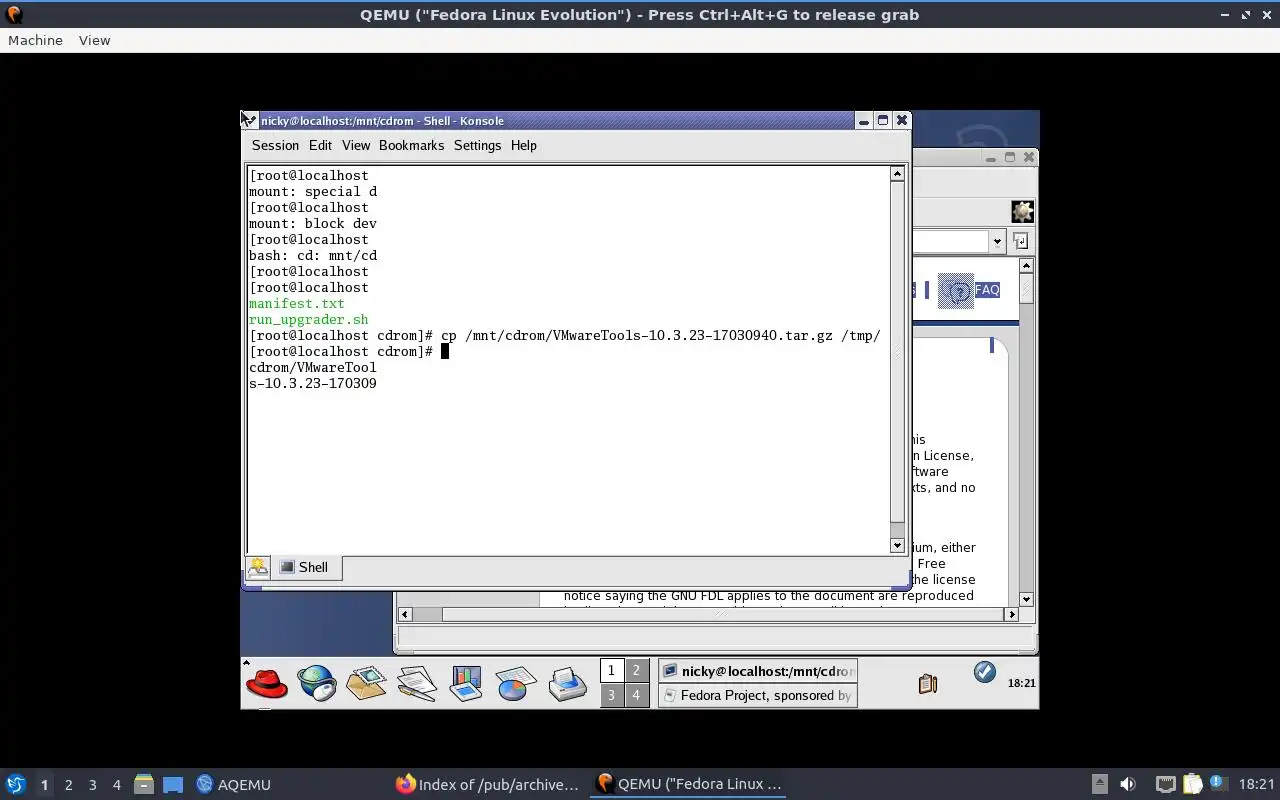This screenshot has width=1280, height=800.
Task: Click the Go button beside location bar
Action: (1020, 241)
